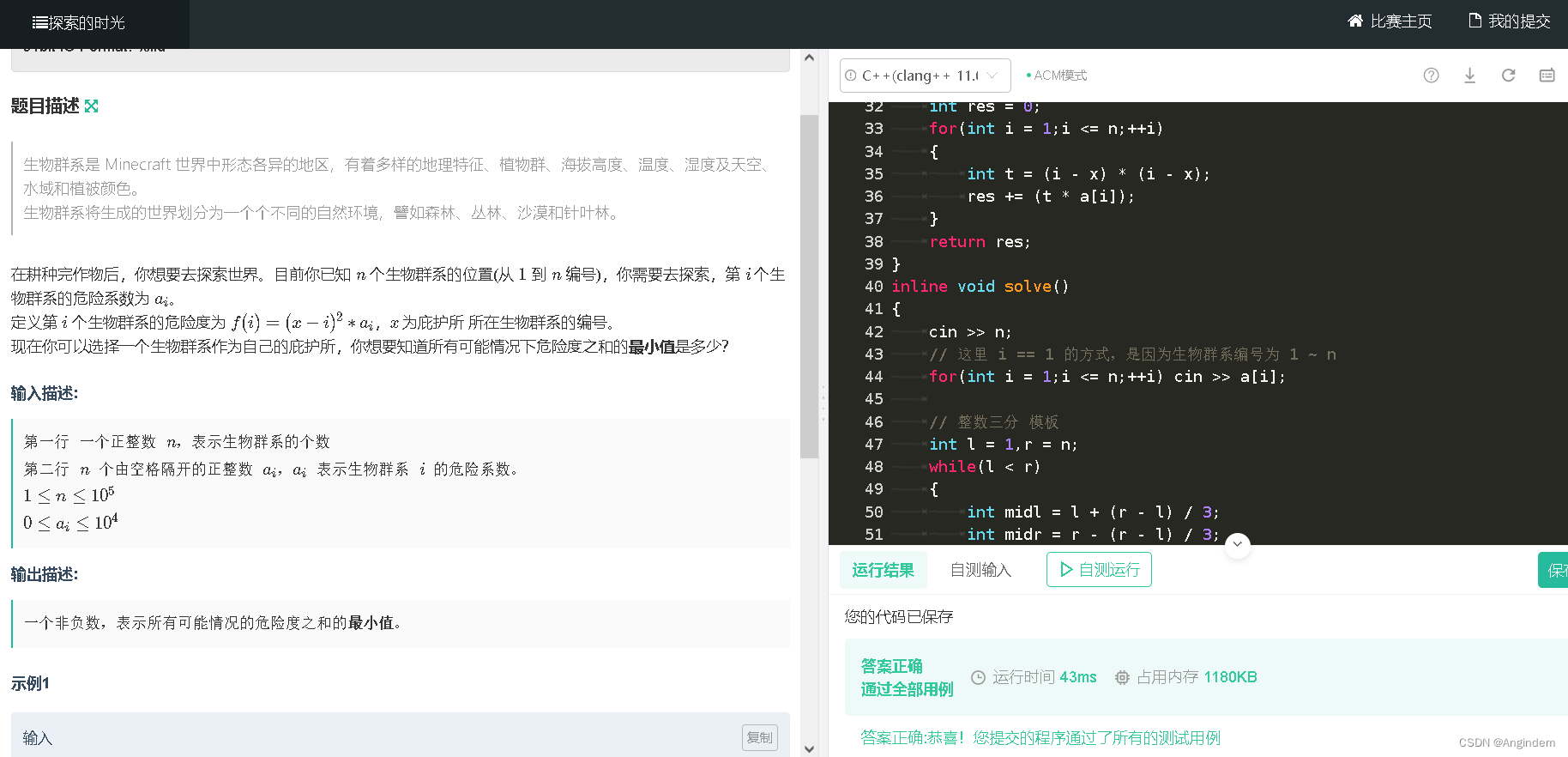Switch to the 自测输入 tab
The width and height of the screenshot is (1568, 757).
tap(980, 570)
